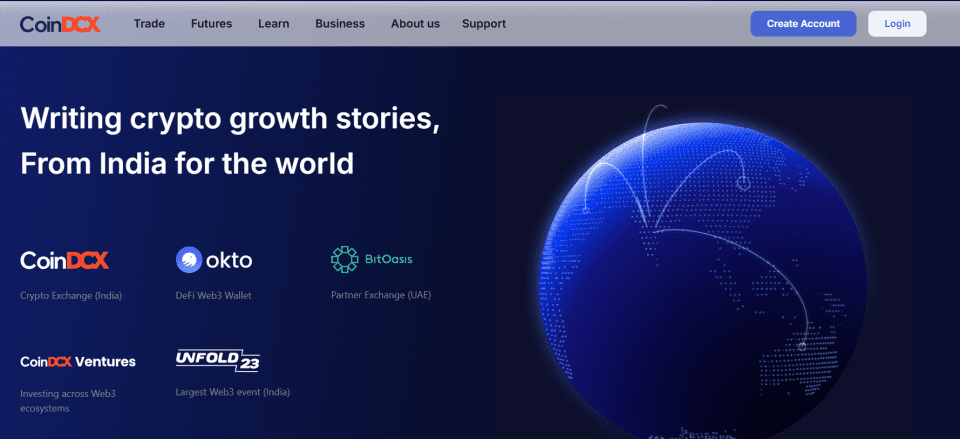Screen dimensions: 960x439
Task: Click the 'Largest Web3 event (India)' caption
Action: 233,392
